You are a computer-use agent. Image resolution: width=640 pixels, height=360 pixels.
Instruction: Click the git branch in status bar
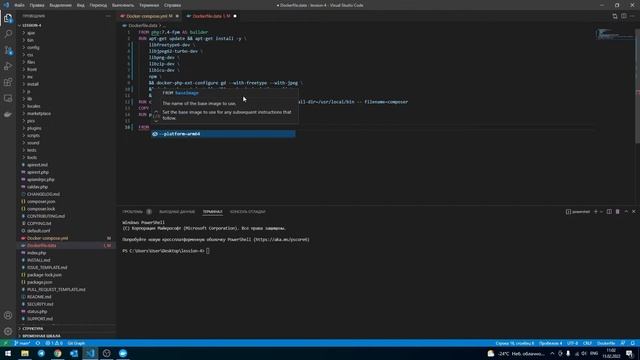(x=22, y=343)
